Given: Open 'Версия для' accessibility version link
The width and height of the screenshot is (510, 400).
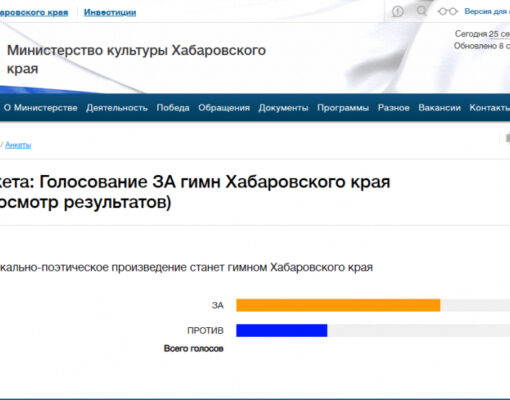Looking at the screenshot, I should [x=487, y=11].
